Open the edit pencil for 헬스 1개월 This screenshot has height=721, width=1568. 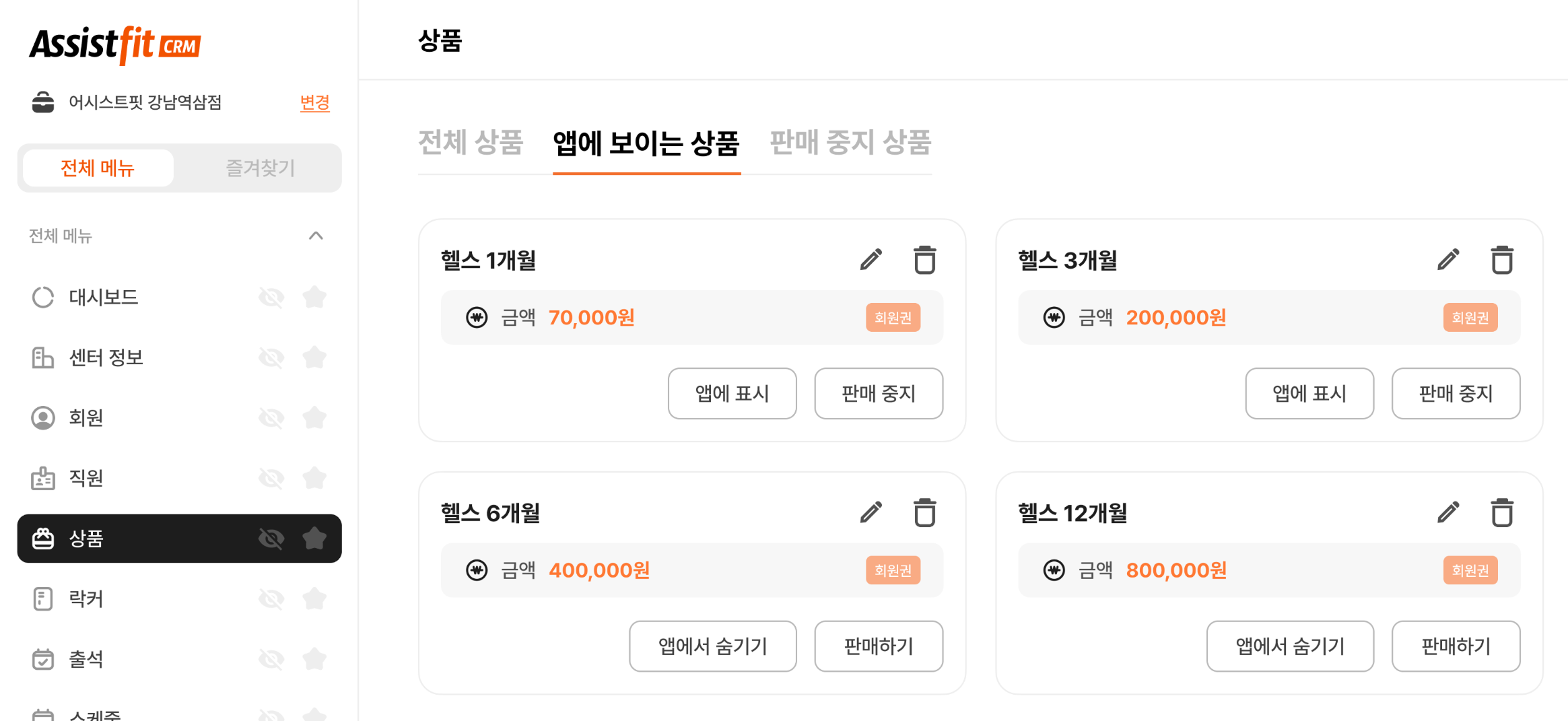click(871, 260)
